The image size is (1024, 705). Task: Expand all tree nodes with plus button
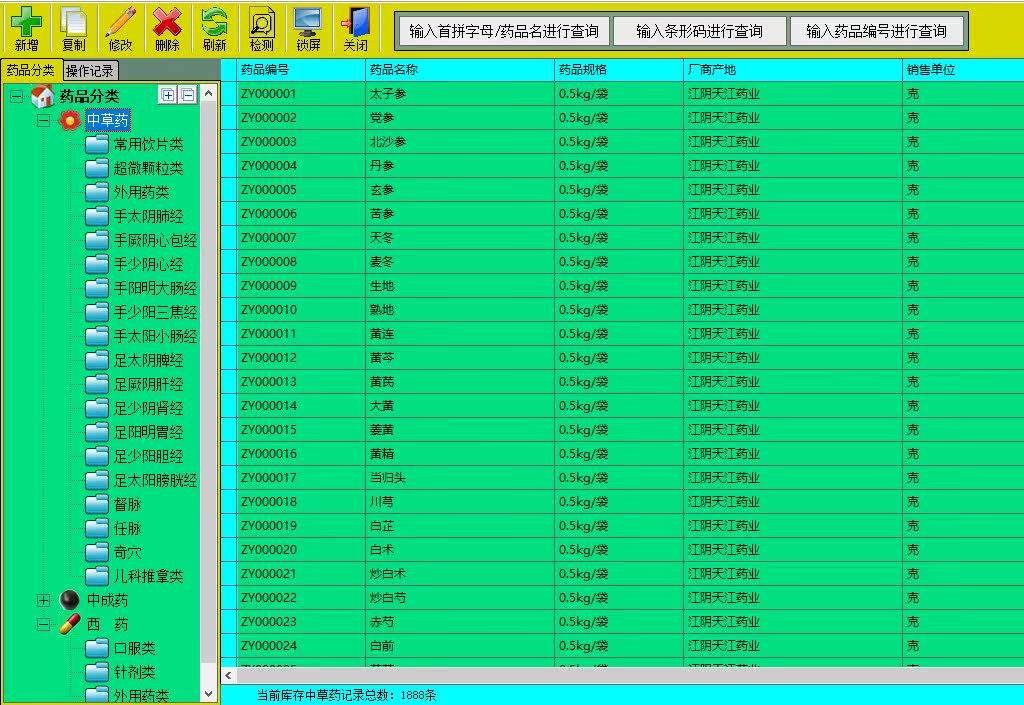168,95
